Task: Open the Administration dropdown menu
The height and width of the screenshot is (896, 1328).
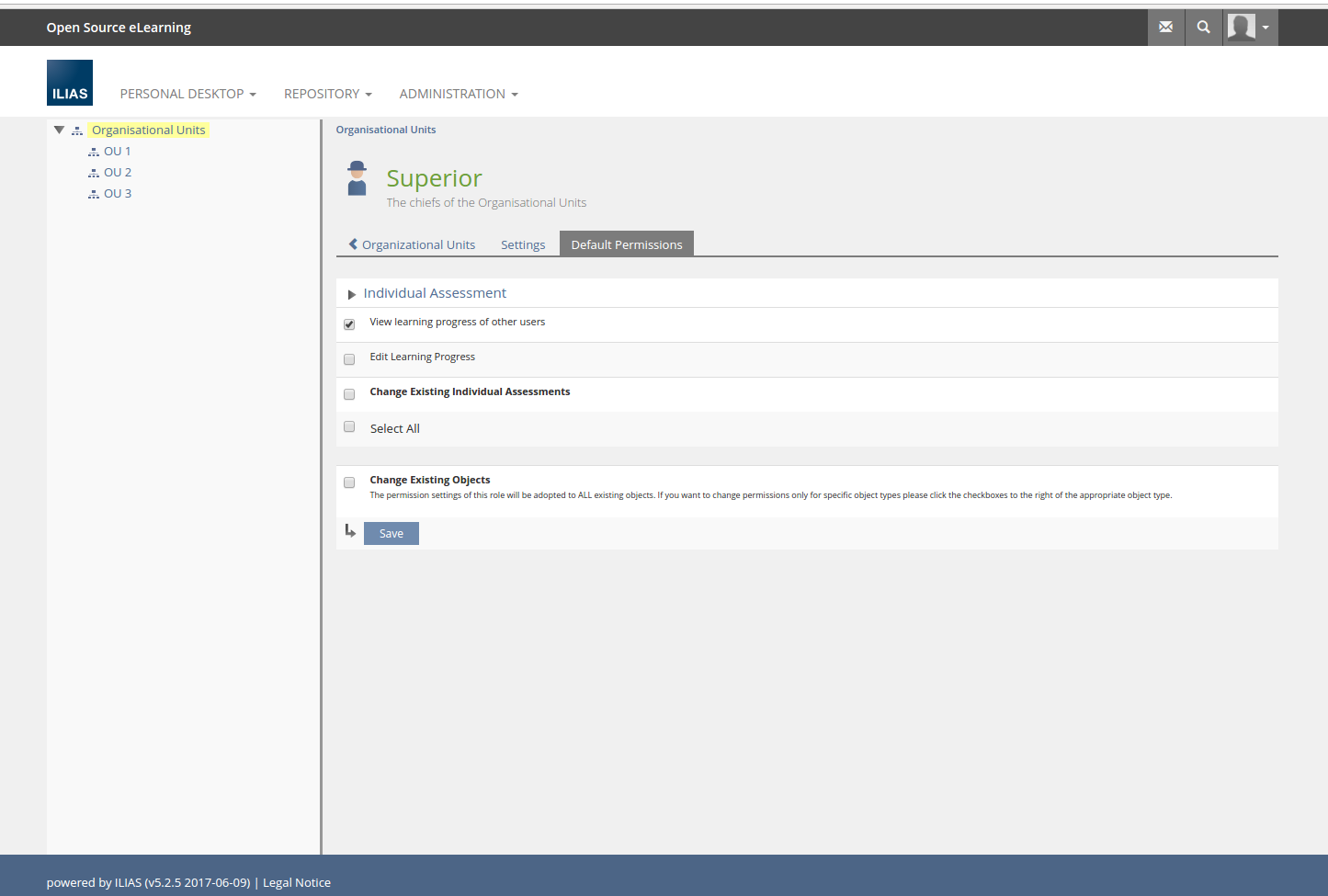Action: pyautogui.click(x=458, y=94)
